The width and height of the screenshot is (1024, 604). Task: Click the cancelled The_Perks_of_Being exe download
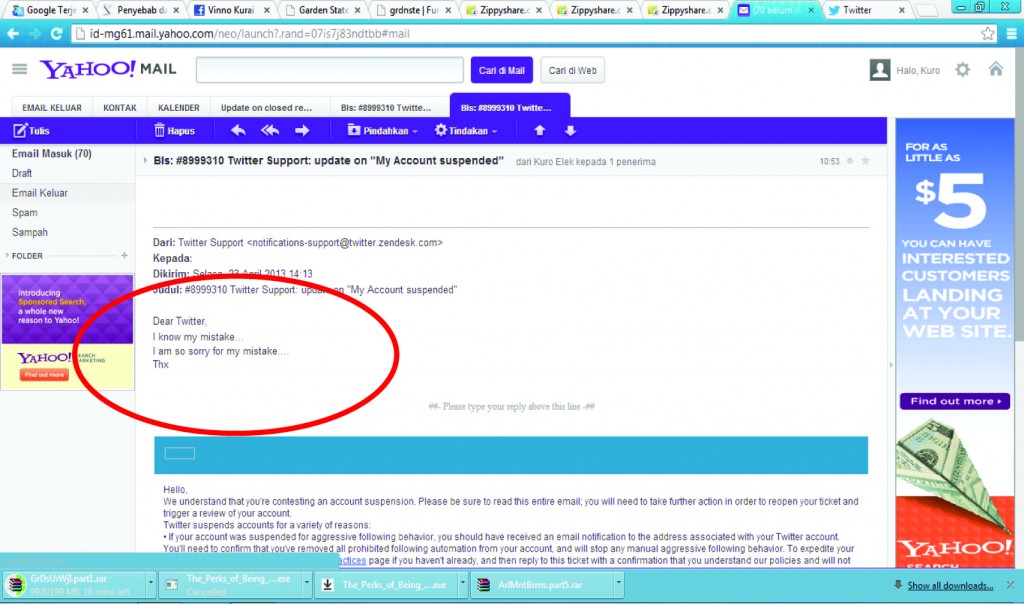[231, 584]
